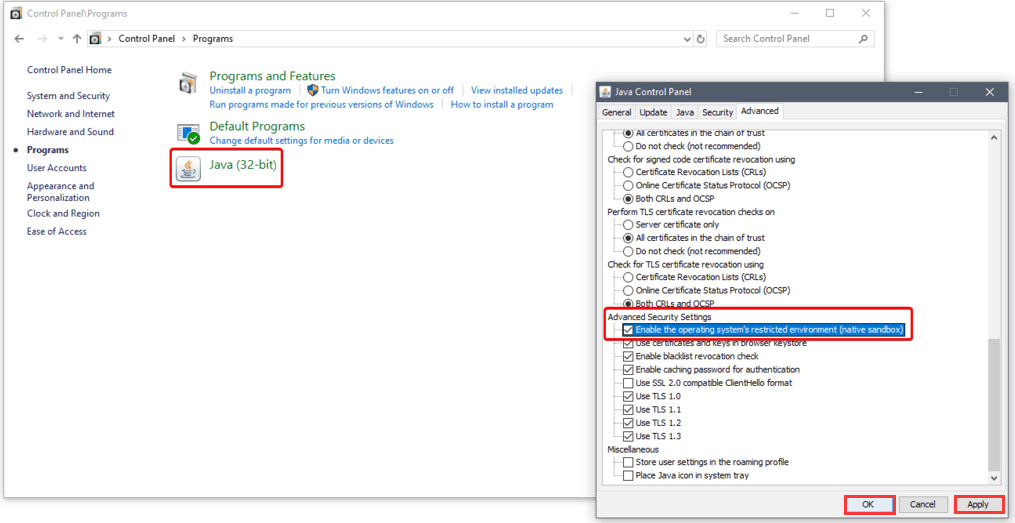Click the Programs and Features icon
1015x523 pixels.
click(x=188, y=82)
